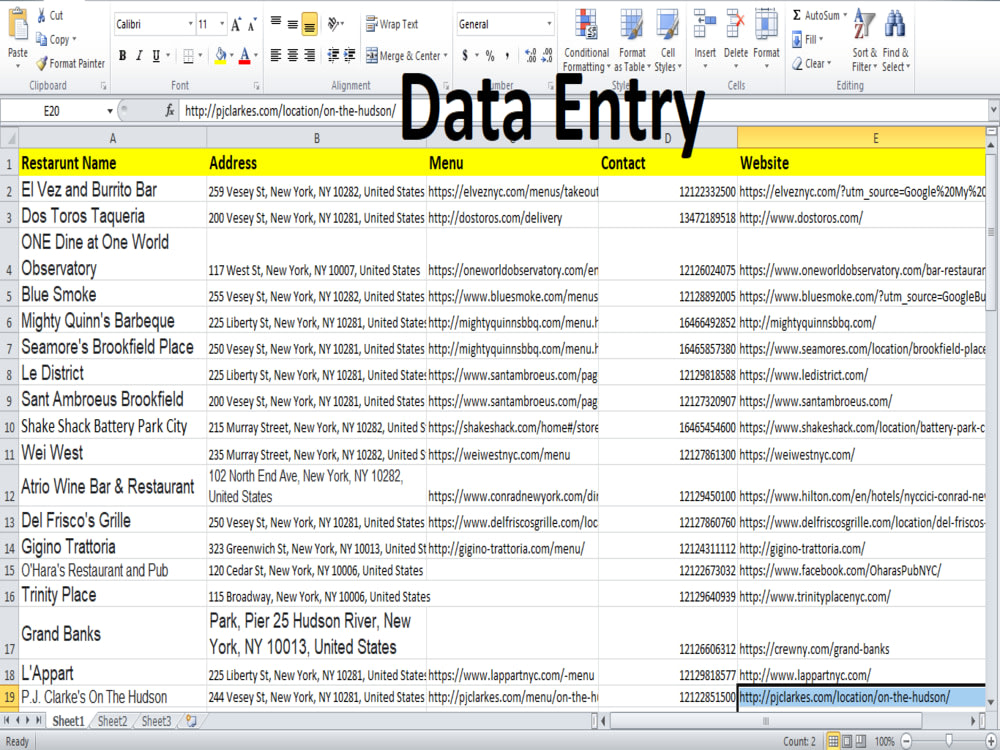Screen dimensions: 1000x750
Task: Jump to last sheet with navigation arrow
Action: click(x=39, y=721)
